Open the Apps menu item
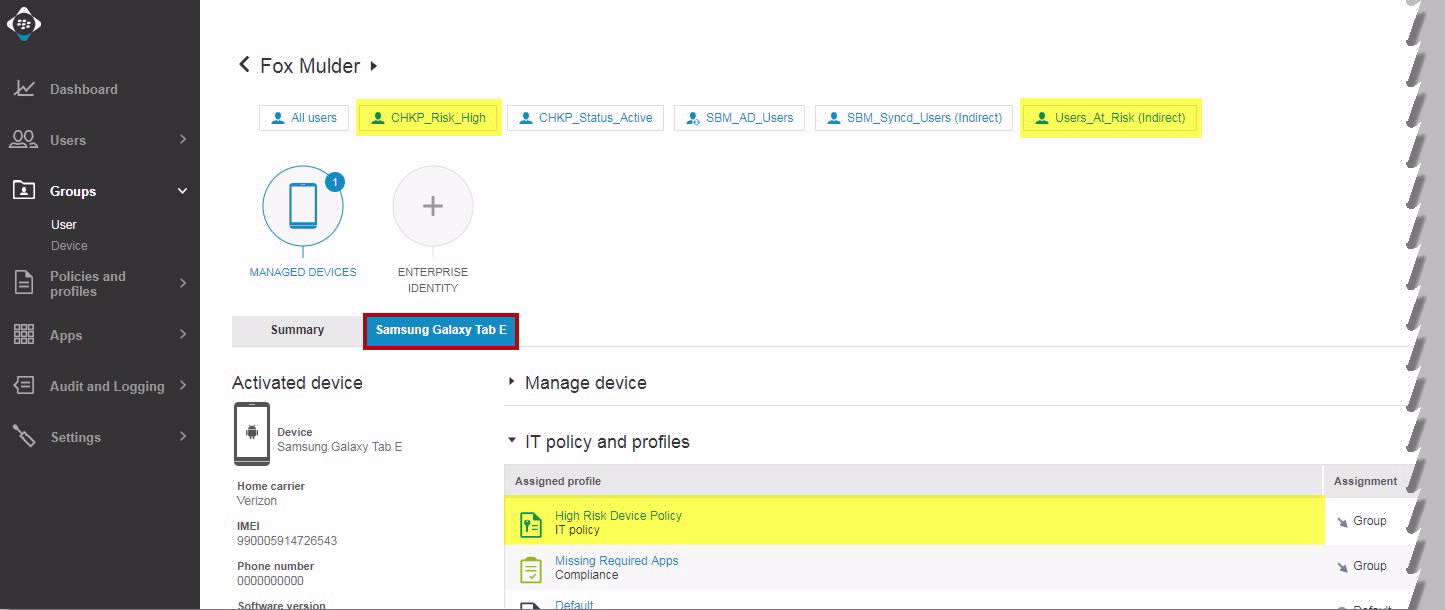Screen dimensions: 1445x610 coord(66,336)
